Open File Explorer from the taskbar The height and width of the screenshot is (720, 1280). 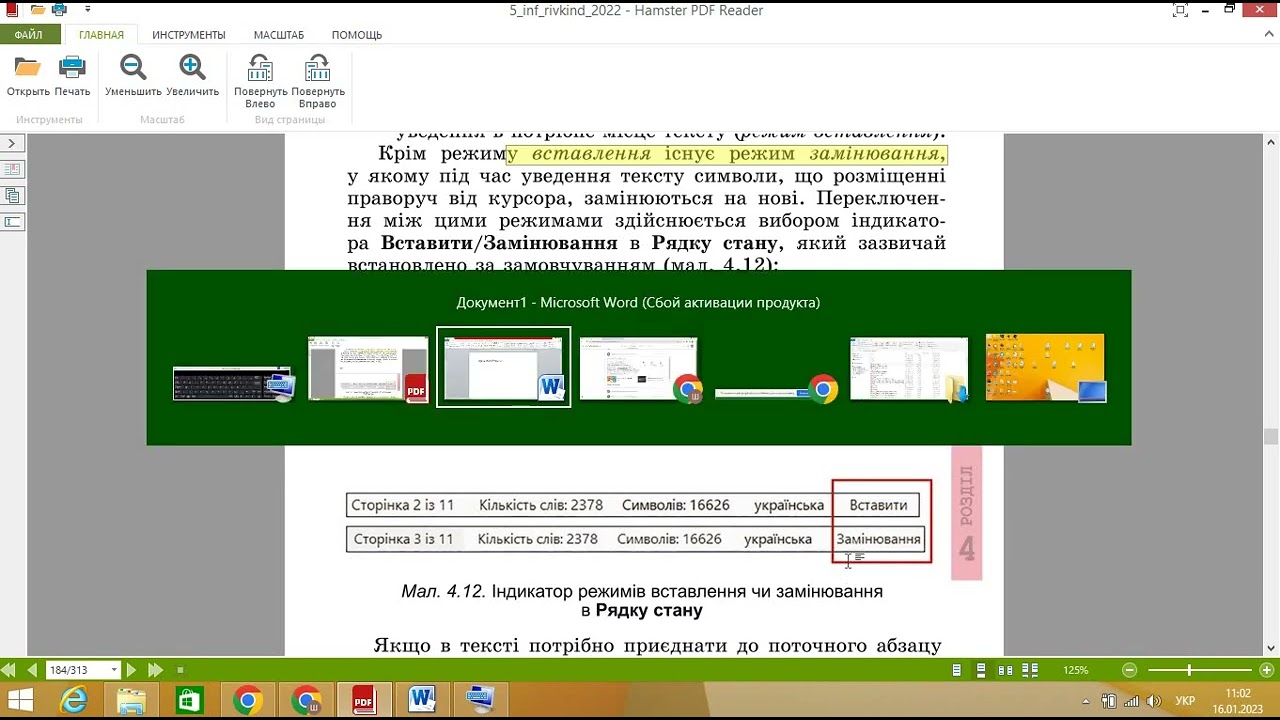(132, 701)
